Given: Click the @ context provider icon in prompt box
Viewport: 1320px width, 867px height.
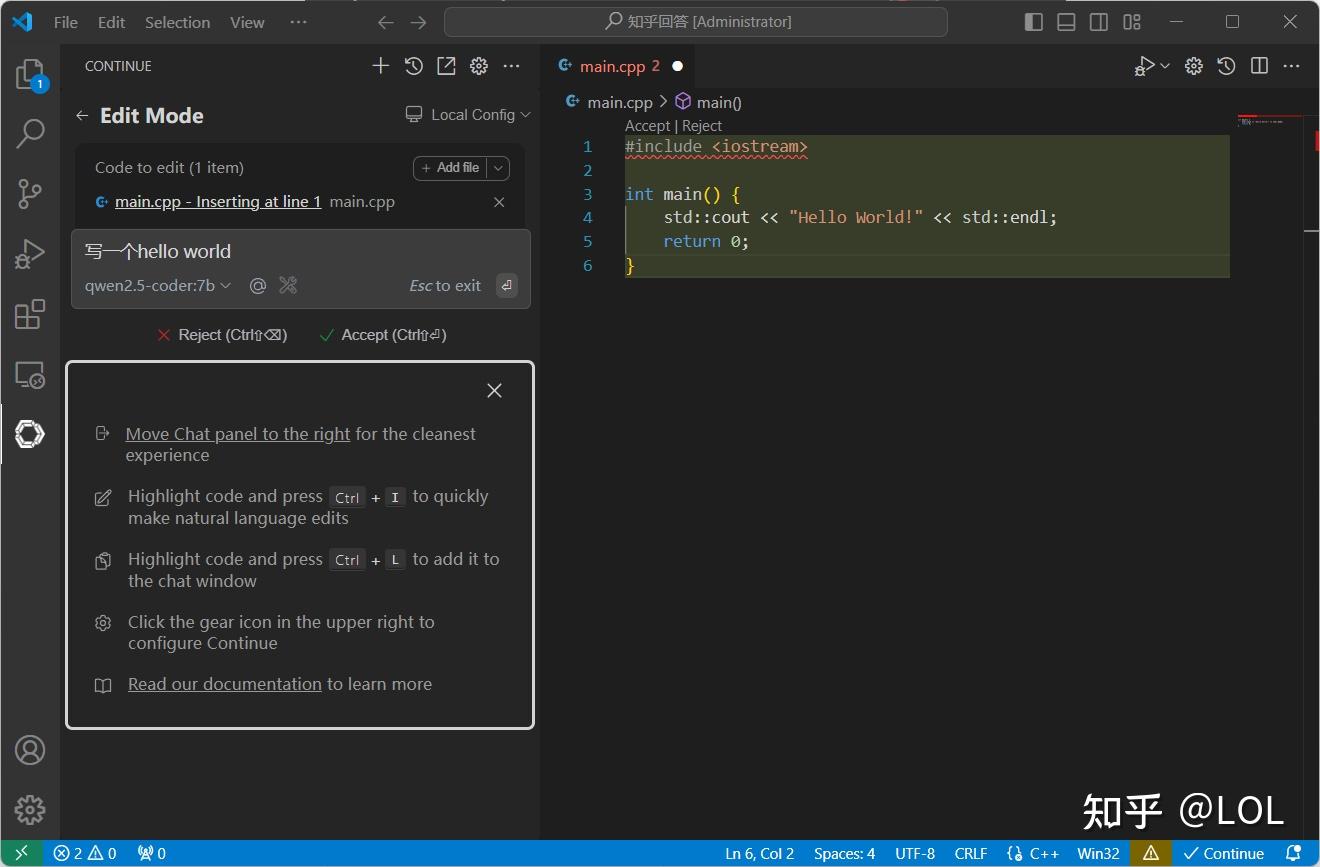Looking at the screenshot, I should coord(258,285).
